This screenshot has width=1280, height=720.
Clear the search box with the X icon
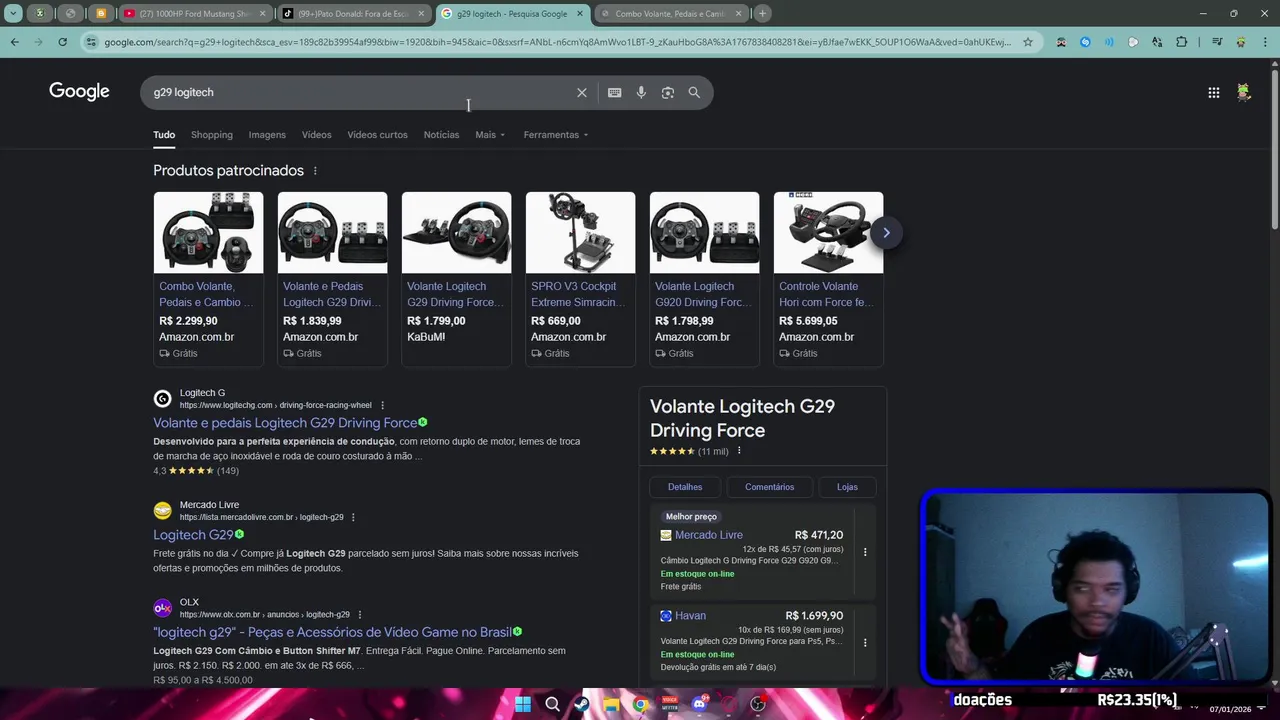pyautogui.click(x=582, y=92)
